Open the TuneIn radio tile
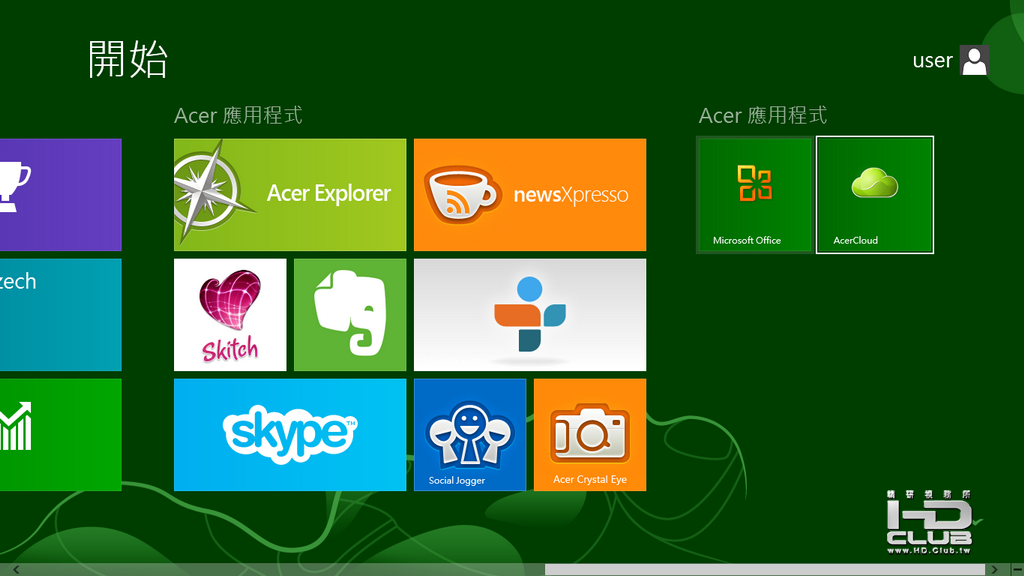 (x=530, y=315)
